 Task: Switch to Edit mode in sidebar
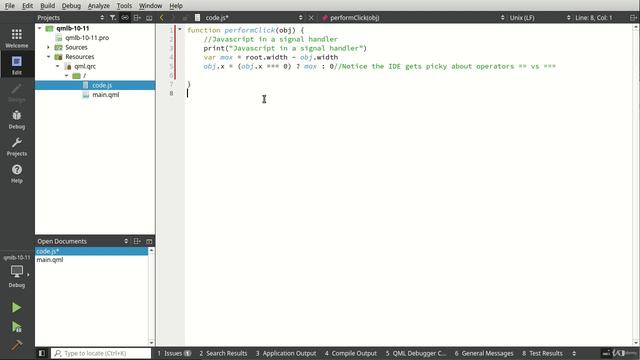(17, 65)
